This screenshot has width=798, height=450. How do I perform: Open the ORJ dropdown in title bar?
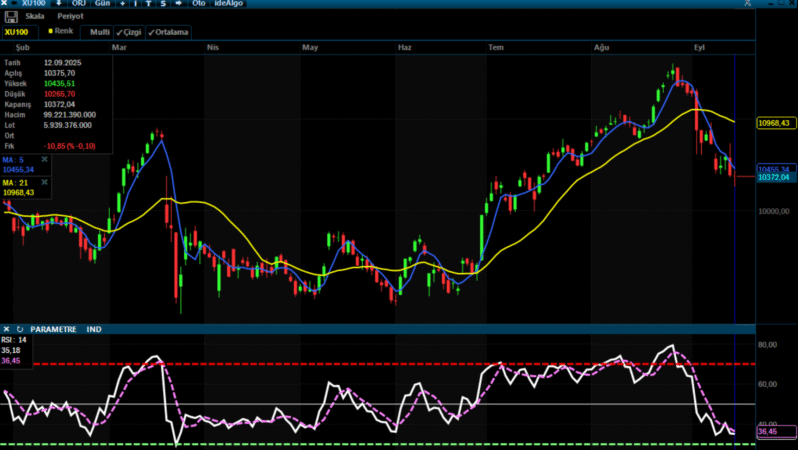77,4
